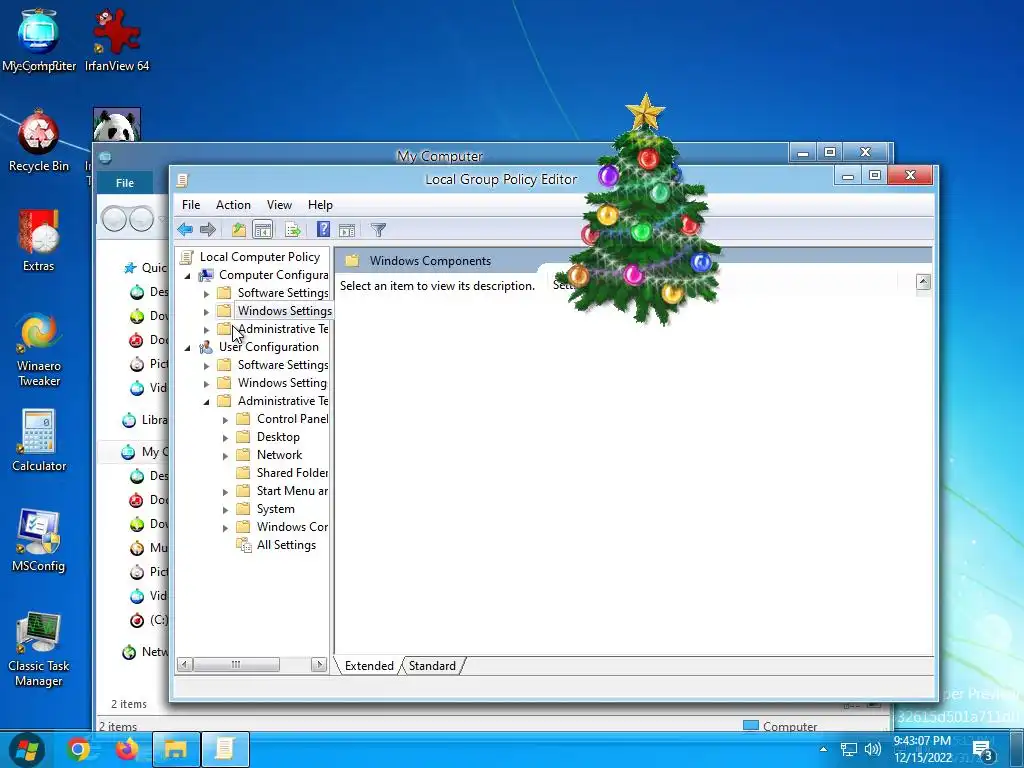Screen dimensions: 1024x768
Task: Click the Up one level folder icon
Action: pyautogui.click(x=238, y=229)
